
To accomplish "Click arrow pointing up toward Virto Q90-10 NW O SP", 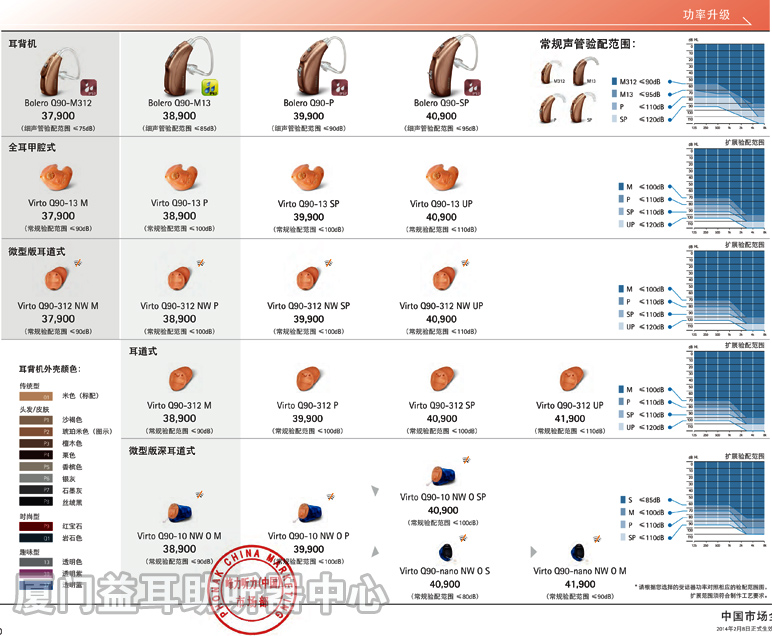I will 375,490.
